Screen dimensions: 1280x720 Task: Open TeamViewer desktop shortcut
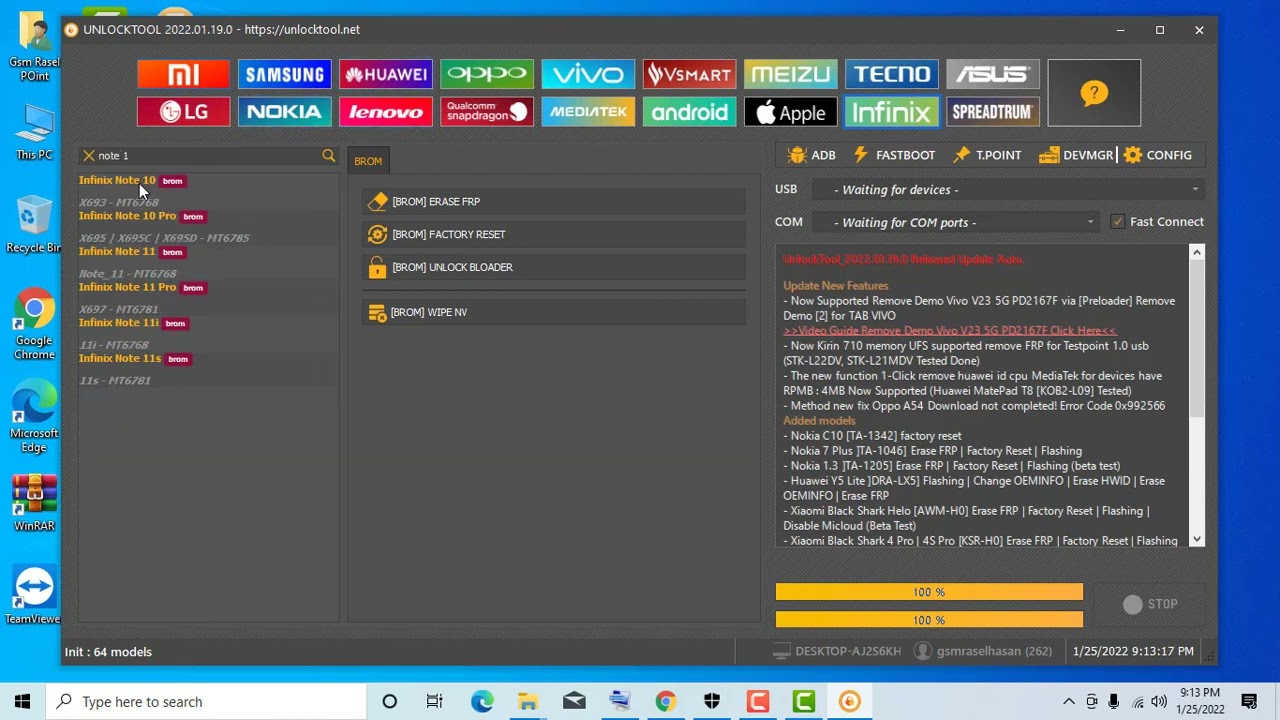(34, 596)
